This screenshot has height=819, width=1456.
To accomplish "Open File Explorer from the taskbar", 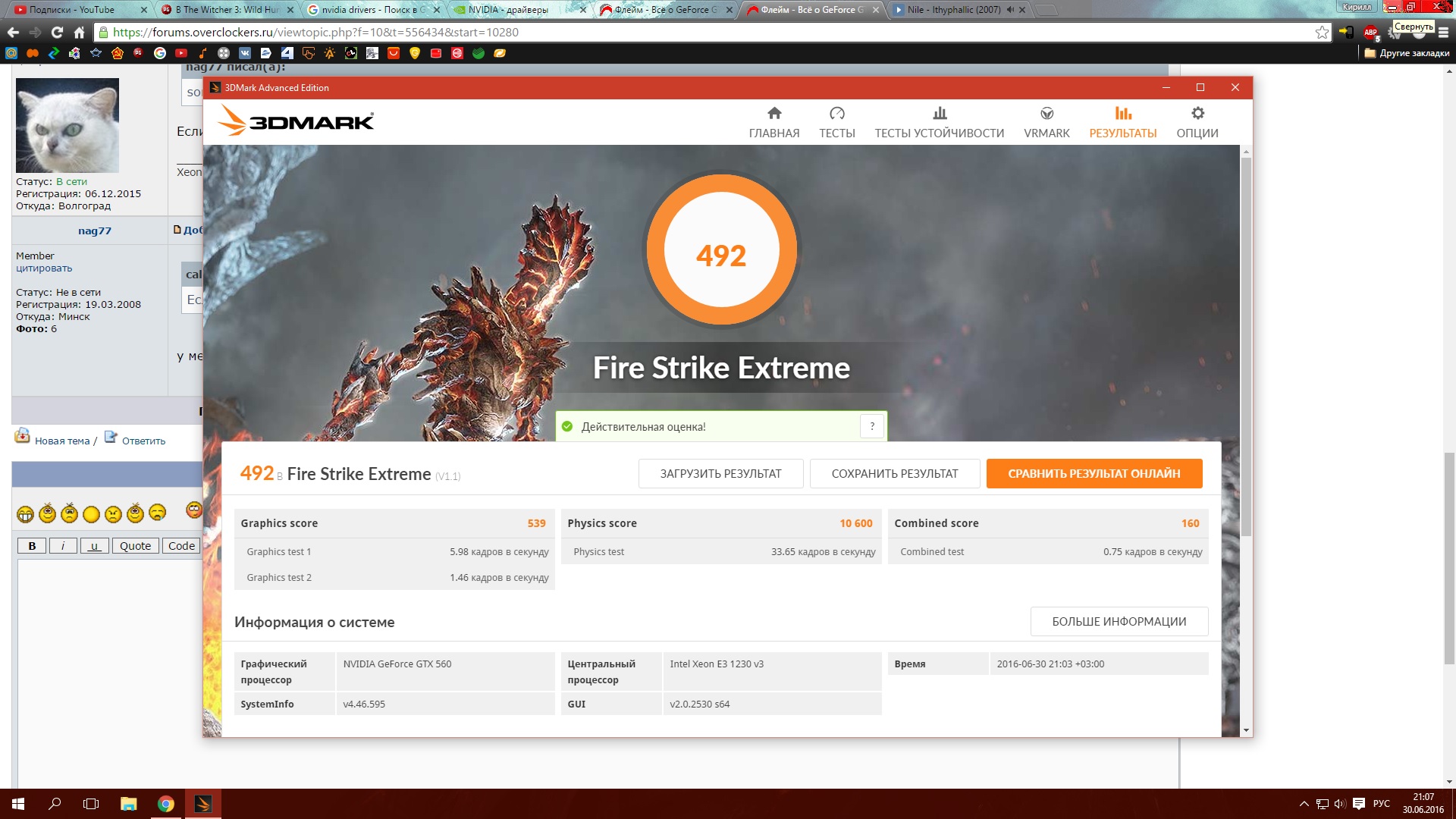I will coord(128,804).
